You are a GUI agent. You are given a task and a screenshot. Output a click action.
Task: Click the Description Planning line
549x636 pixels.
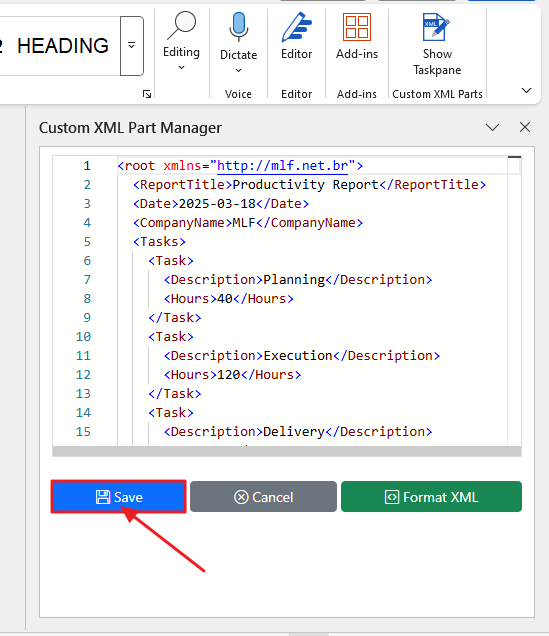[298, 280]
